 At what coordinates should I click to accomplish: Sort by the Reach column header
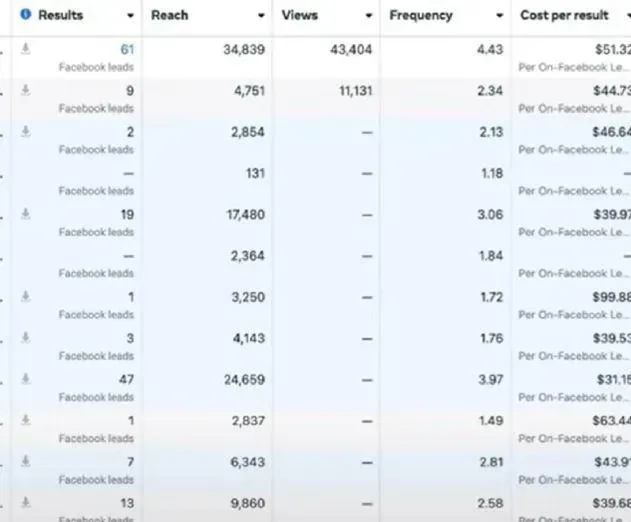tap(169, 15)
